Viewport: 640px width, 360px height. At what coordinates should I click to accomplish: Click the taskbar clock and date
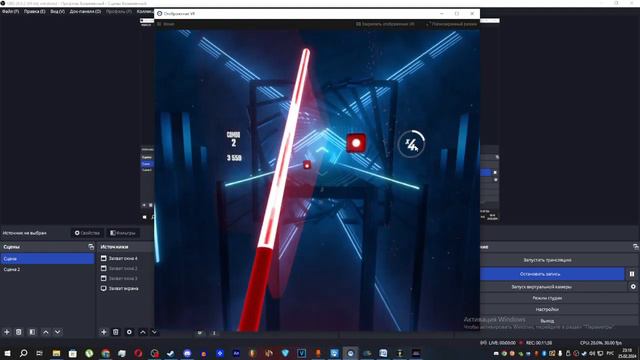click(628, 353)
